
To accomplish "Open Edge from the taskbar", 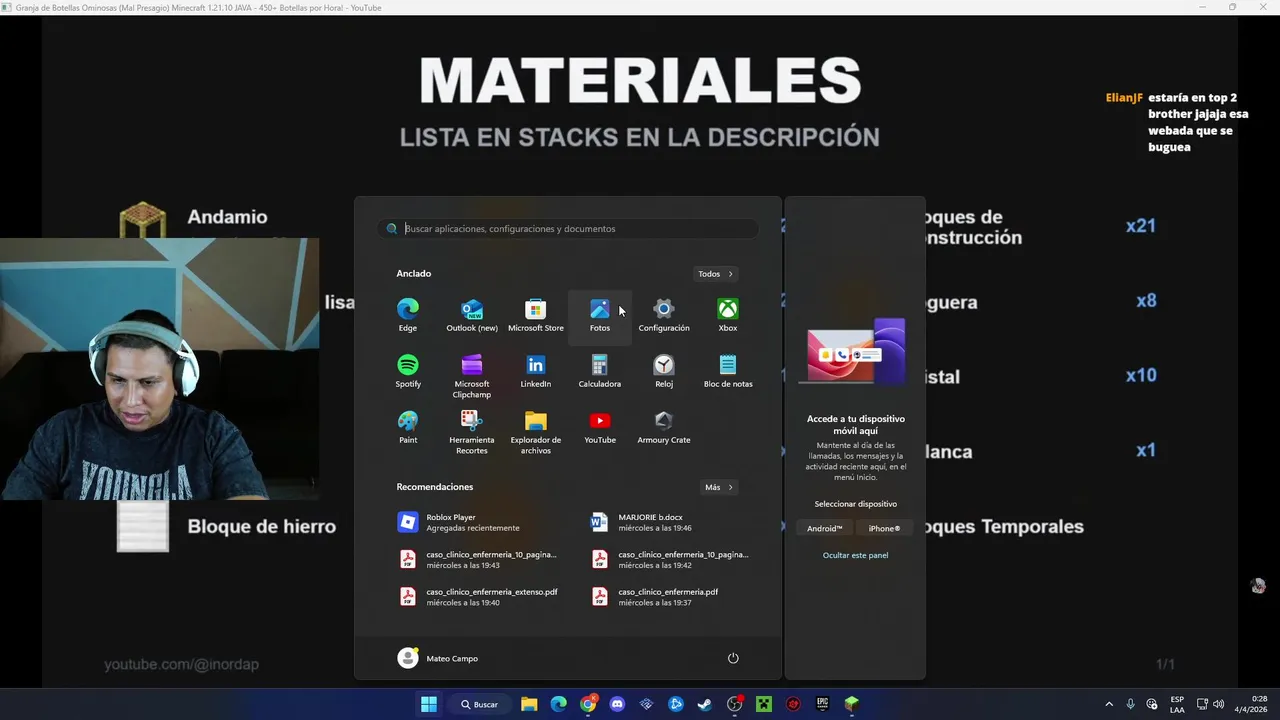I will [x=558, y=704].
